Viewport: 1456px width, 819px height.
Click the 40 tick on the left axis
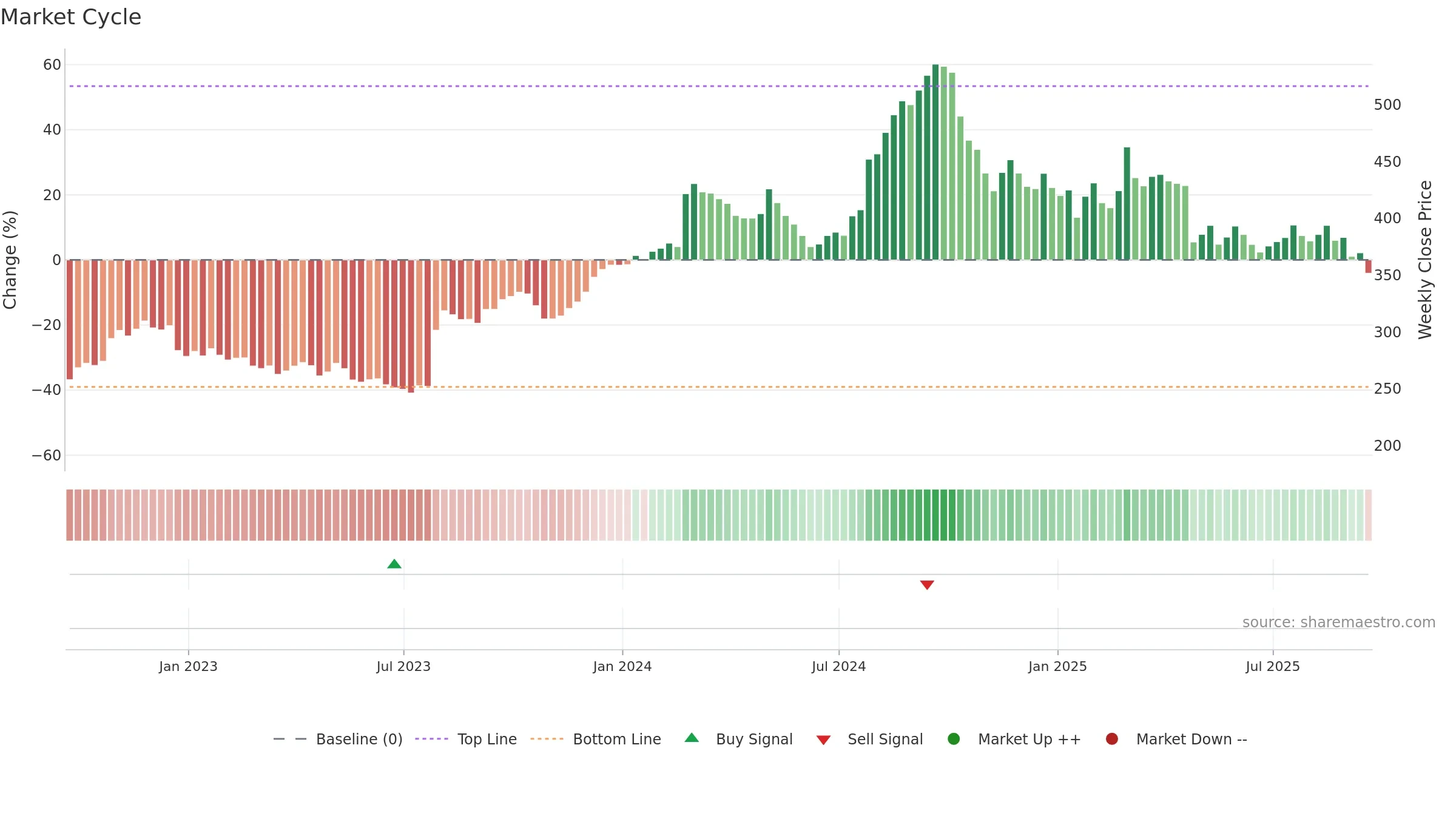click(x=52, y=129)
